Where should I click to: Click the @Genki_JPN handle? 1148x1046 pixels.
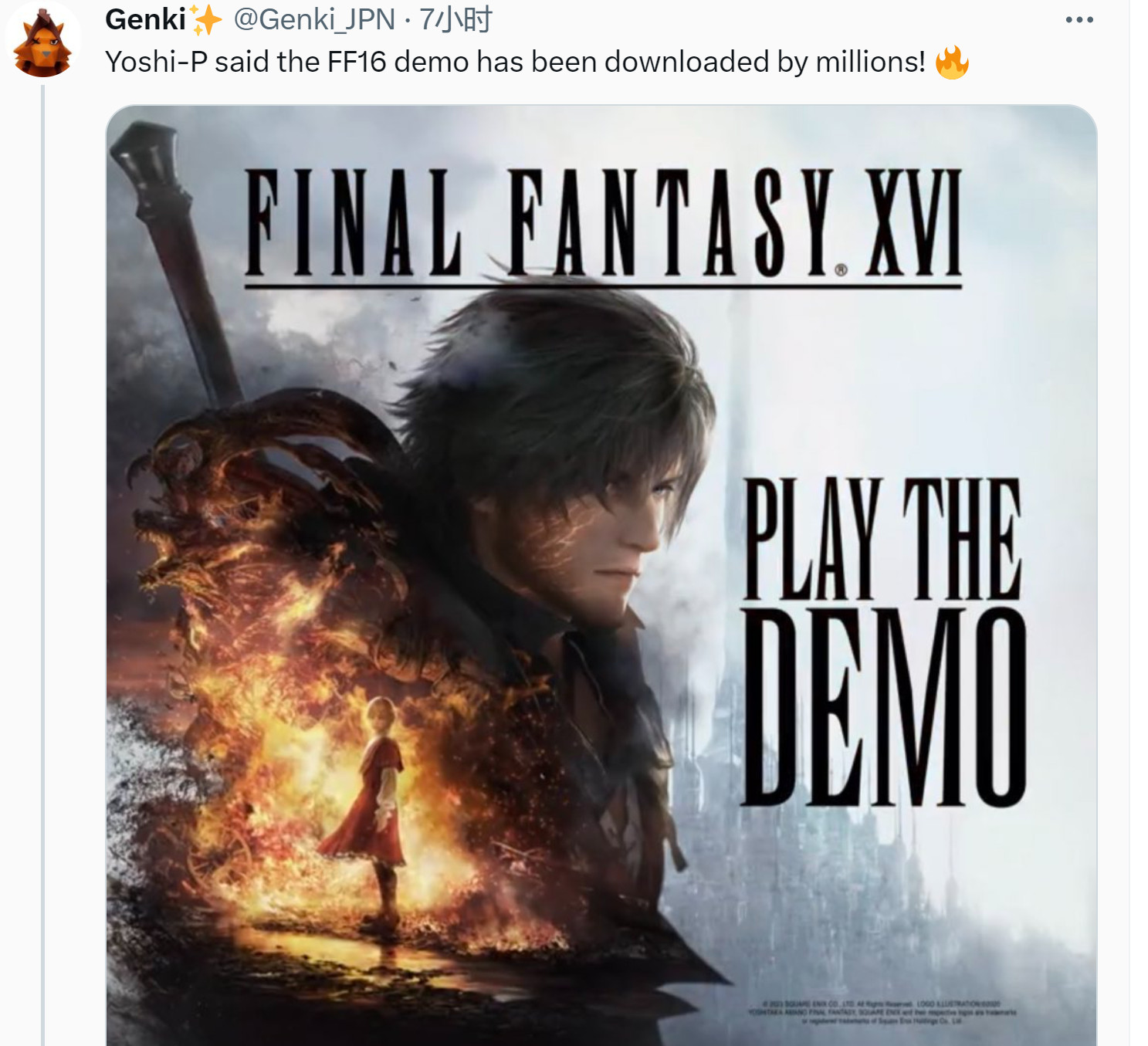(x=314, y=19)
